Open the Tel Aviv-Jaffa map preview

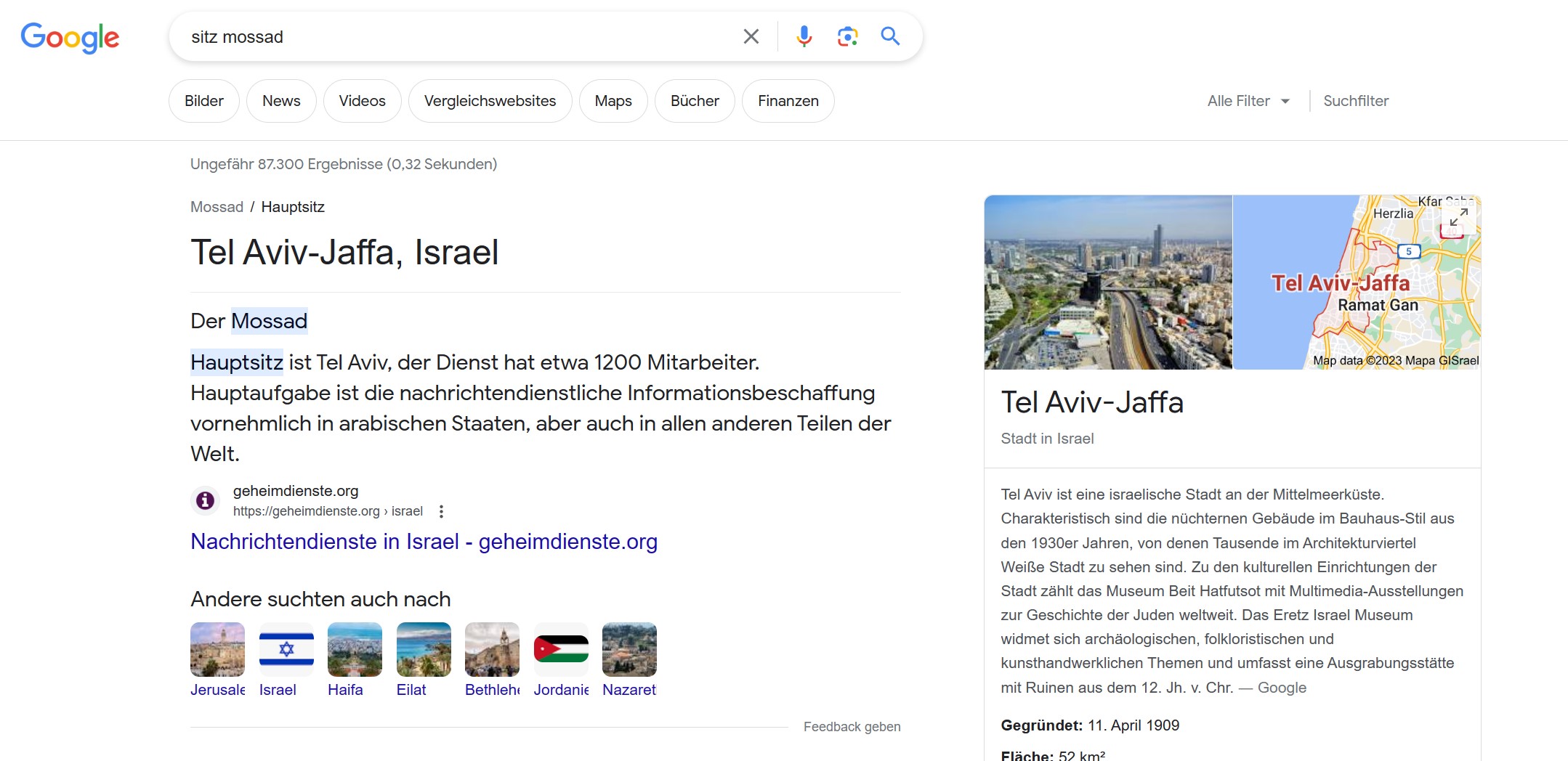coord(1357,282)
